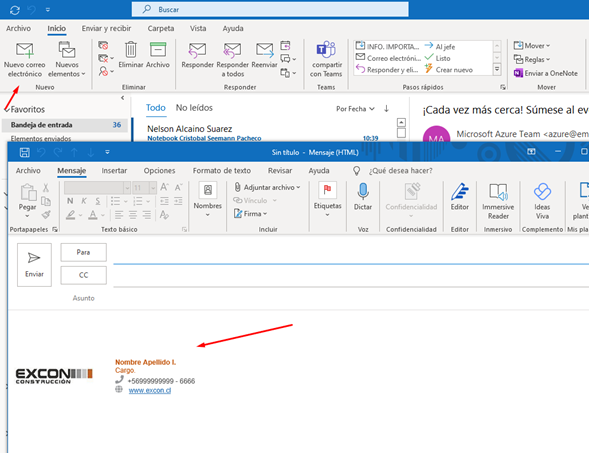Select Responder y eli... quick step

(387, 69)
